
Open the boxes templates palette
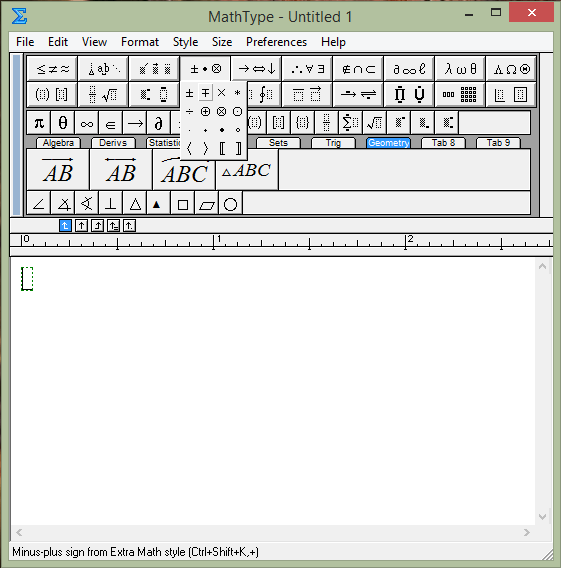[x=511, y=95]
